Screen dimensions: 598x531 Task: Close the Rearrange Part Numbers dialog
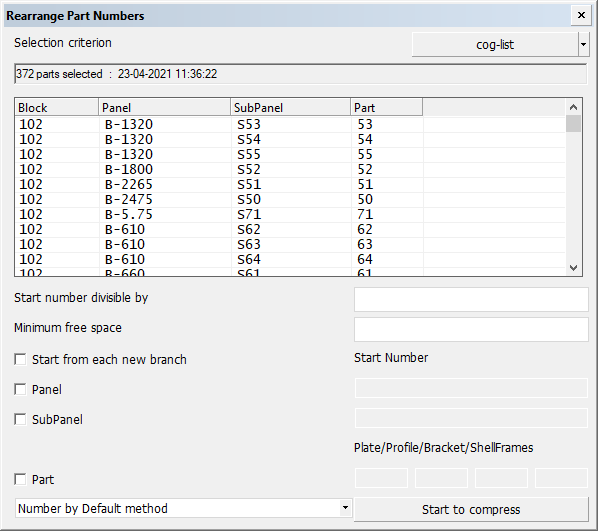pos(581,15)
